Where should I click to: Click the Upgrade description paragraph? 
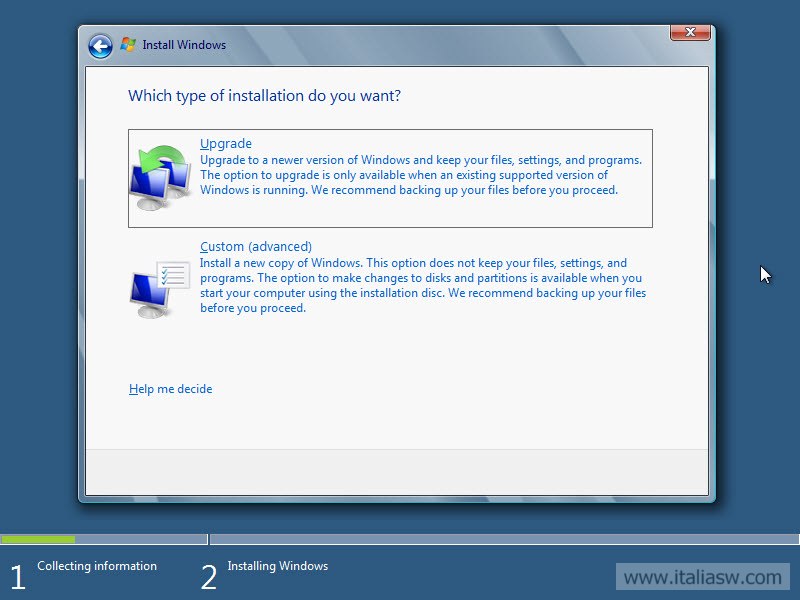coord(421,175)
